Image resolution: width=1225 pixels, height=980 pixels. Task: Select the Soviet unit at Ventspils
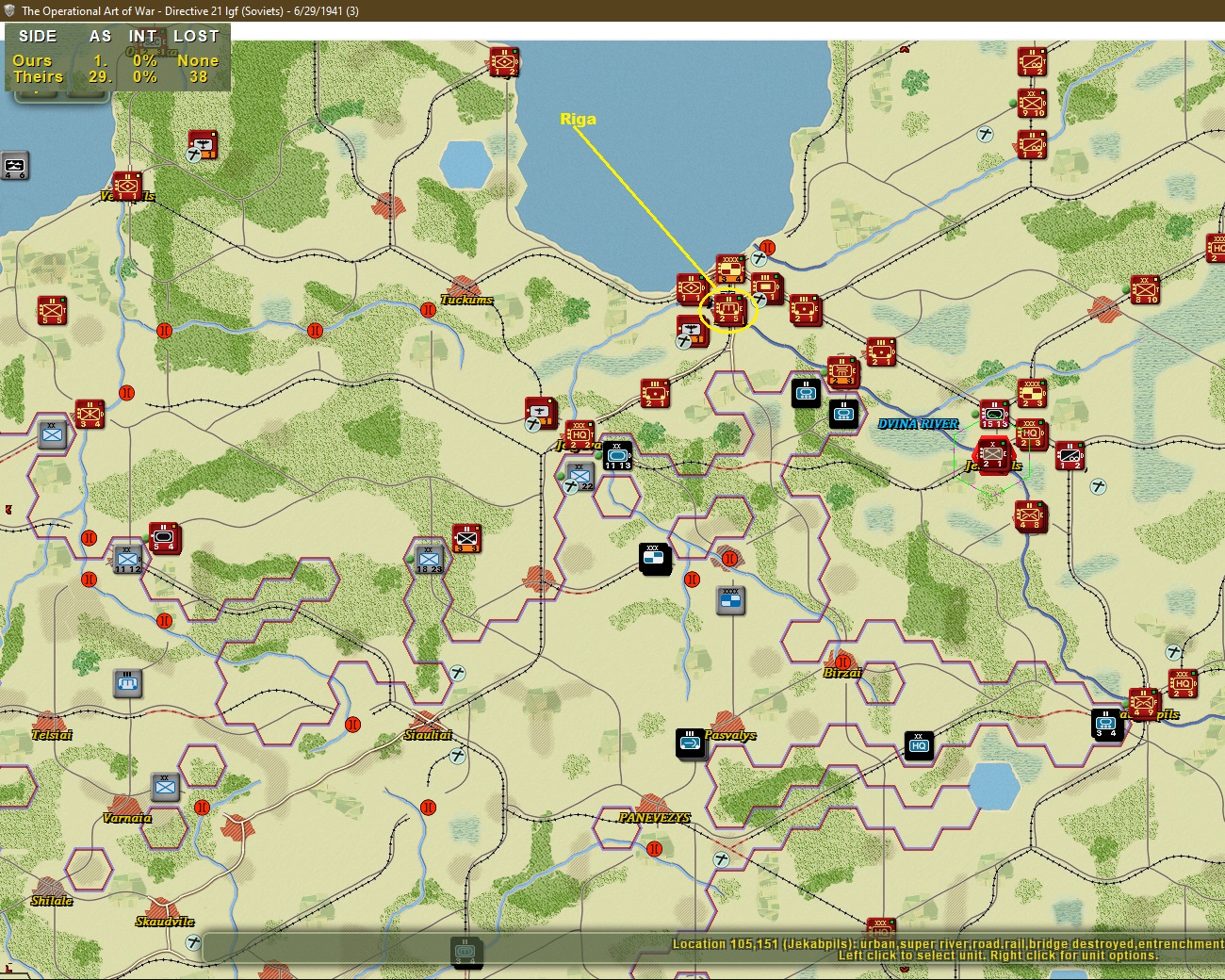(127, 186)
